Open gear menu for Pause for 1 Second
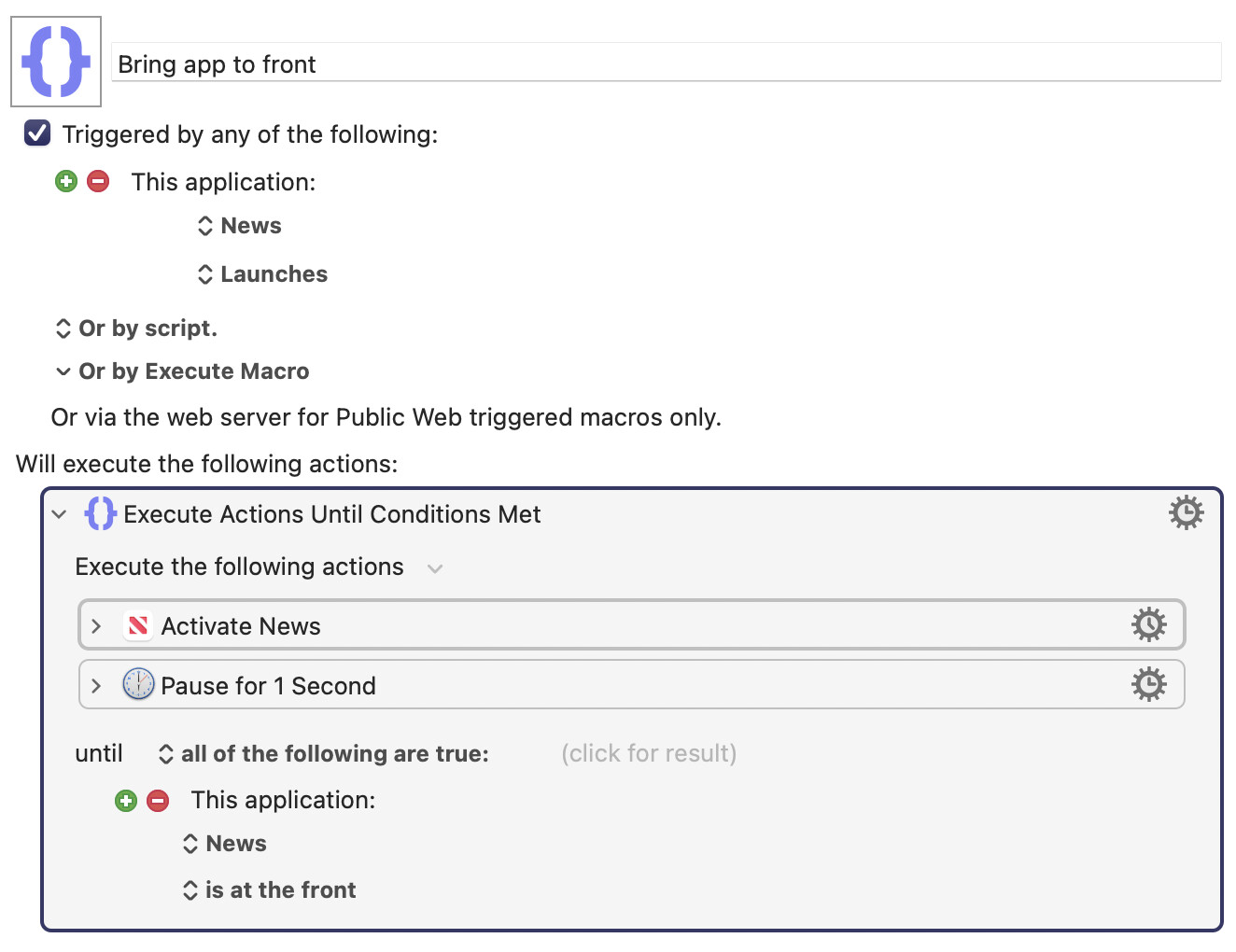Viewport: 1236px width, 952px height. (1148, 684)
